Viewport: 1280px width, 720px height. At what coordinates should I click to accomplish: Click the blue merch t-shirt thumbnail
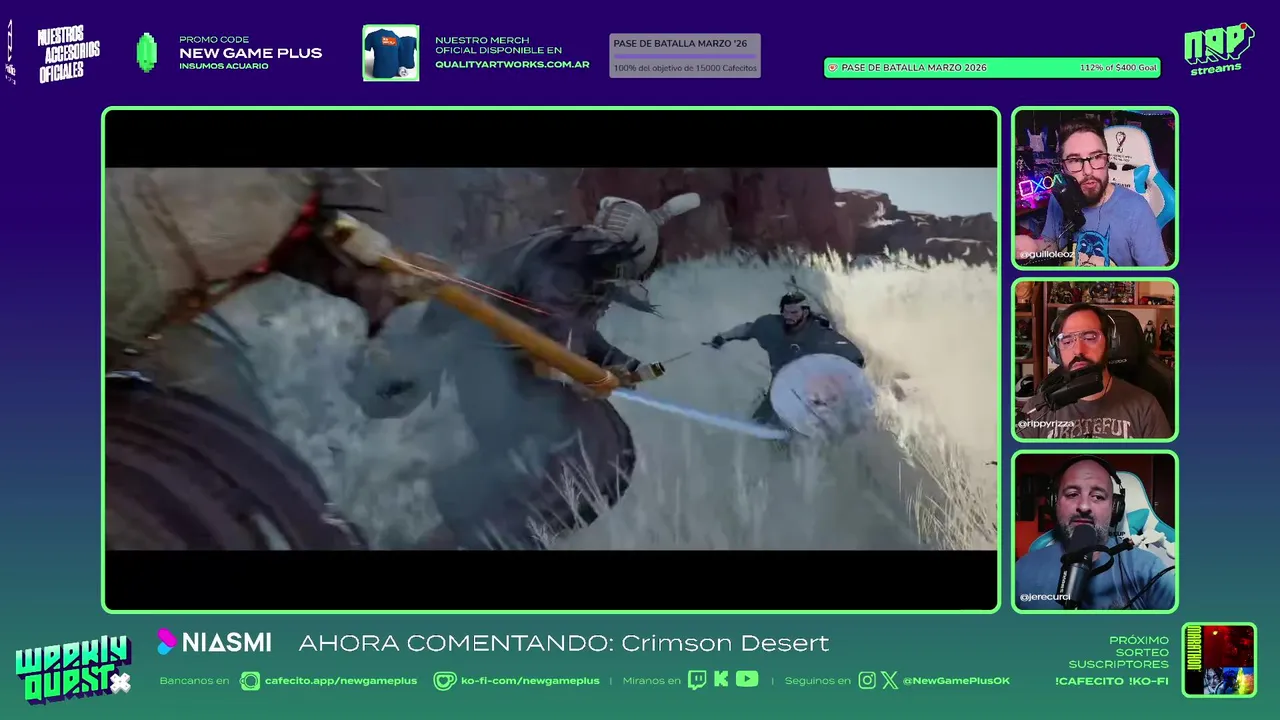(391, 53)
